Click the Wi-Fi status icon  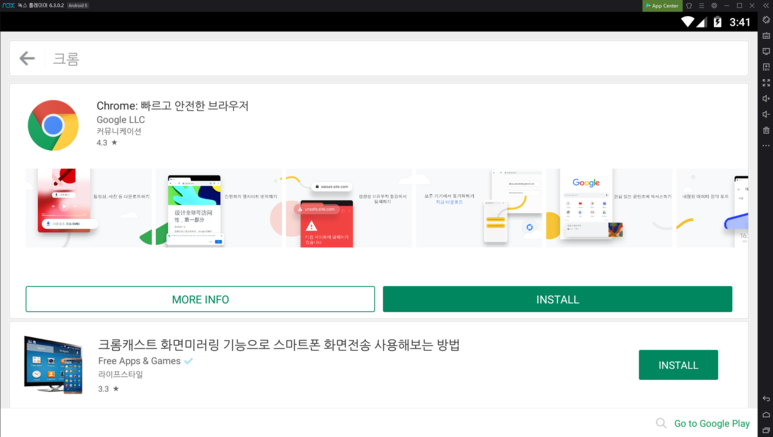pyautogui.click(x=688, y=22)
